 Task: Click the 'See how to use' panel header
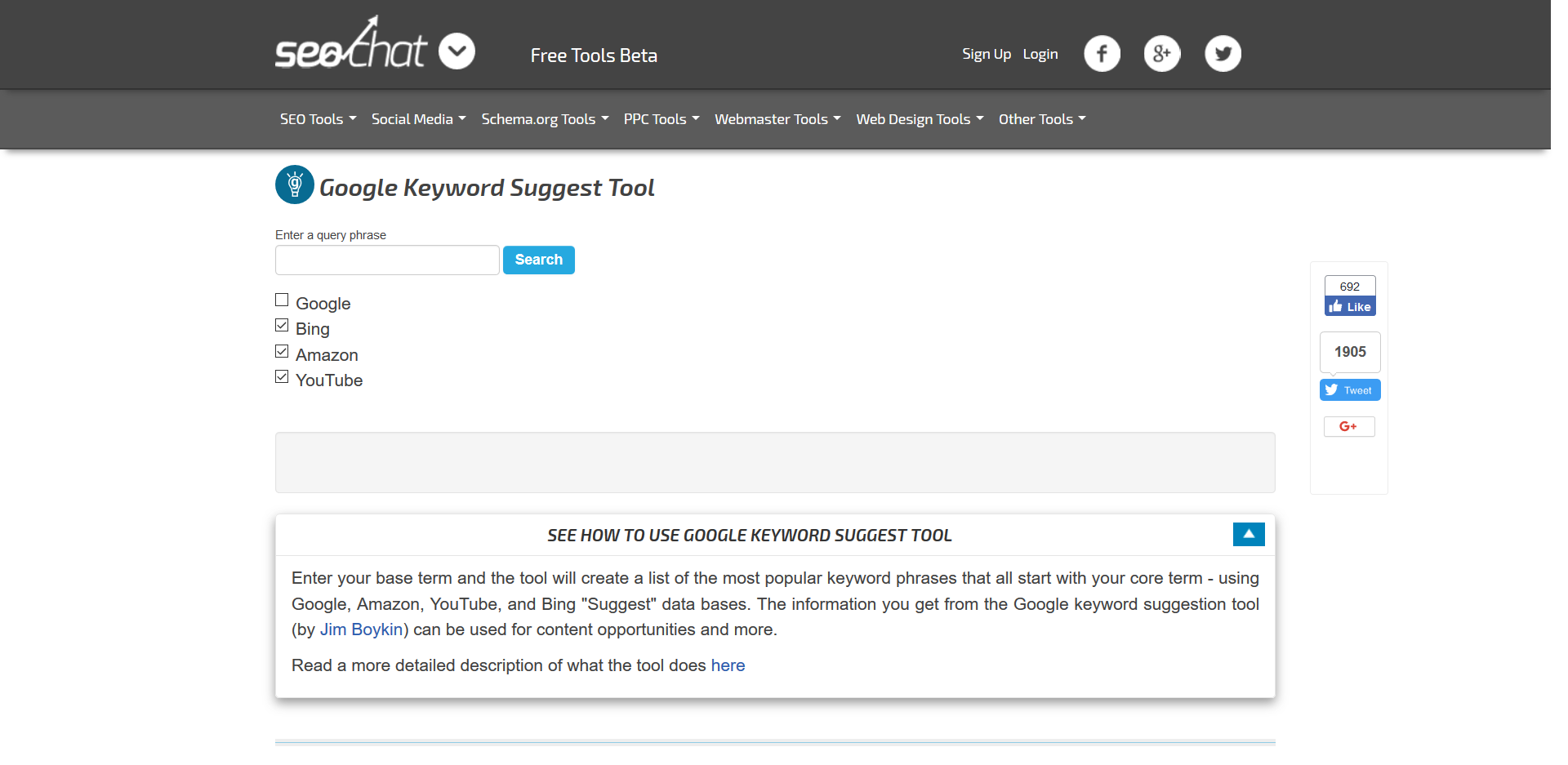click(x=750, y=536)
